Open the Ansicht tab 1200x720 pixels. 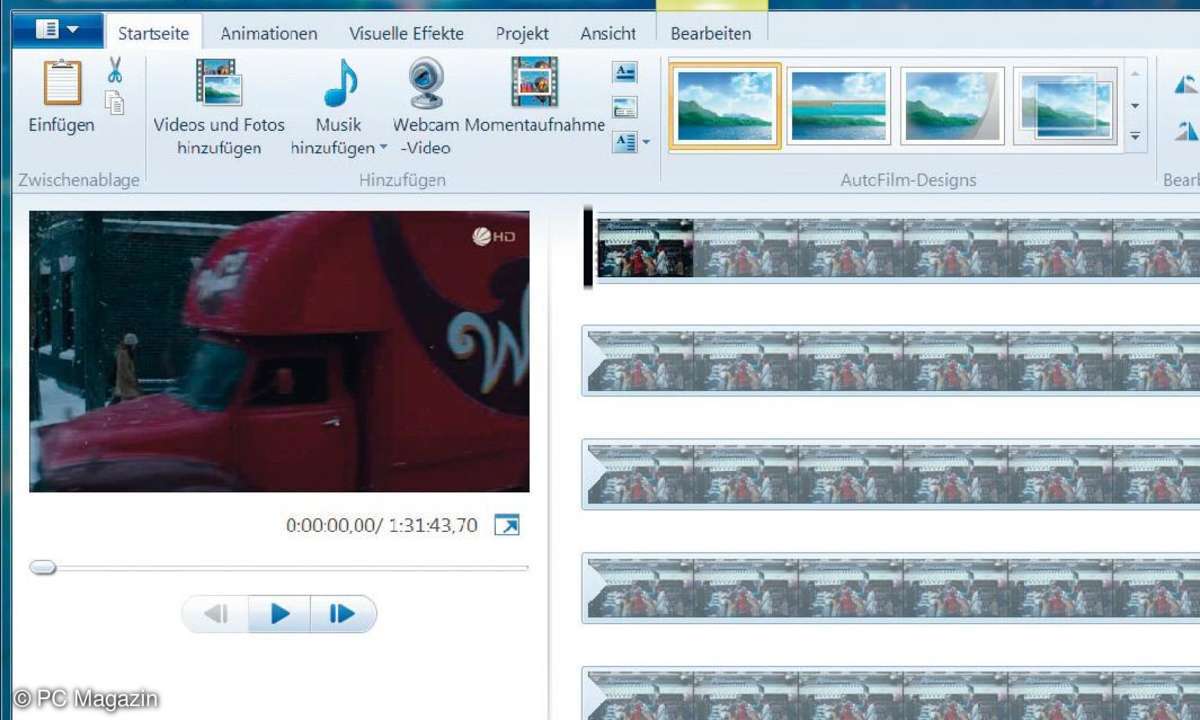point(608,33)
